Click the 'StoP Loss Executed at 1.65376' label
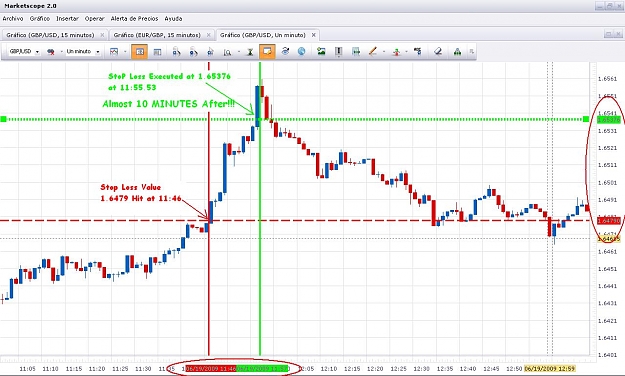The image size is (625, 376). click(x=169, y=76)
